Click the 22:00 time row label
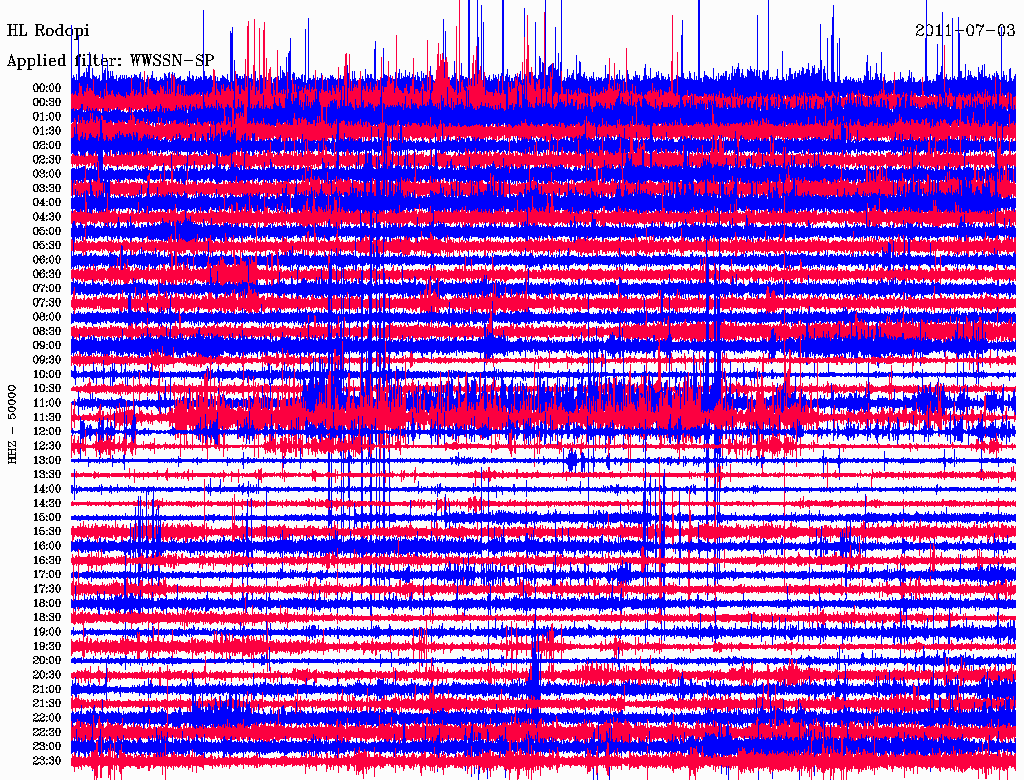This screenshot has height=780, width=1024. (47, 718)
